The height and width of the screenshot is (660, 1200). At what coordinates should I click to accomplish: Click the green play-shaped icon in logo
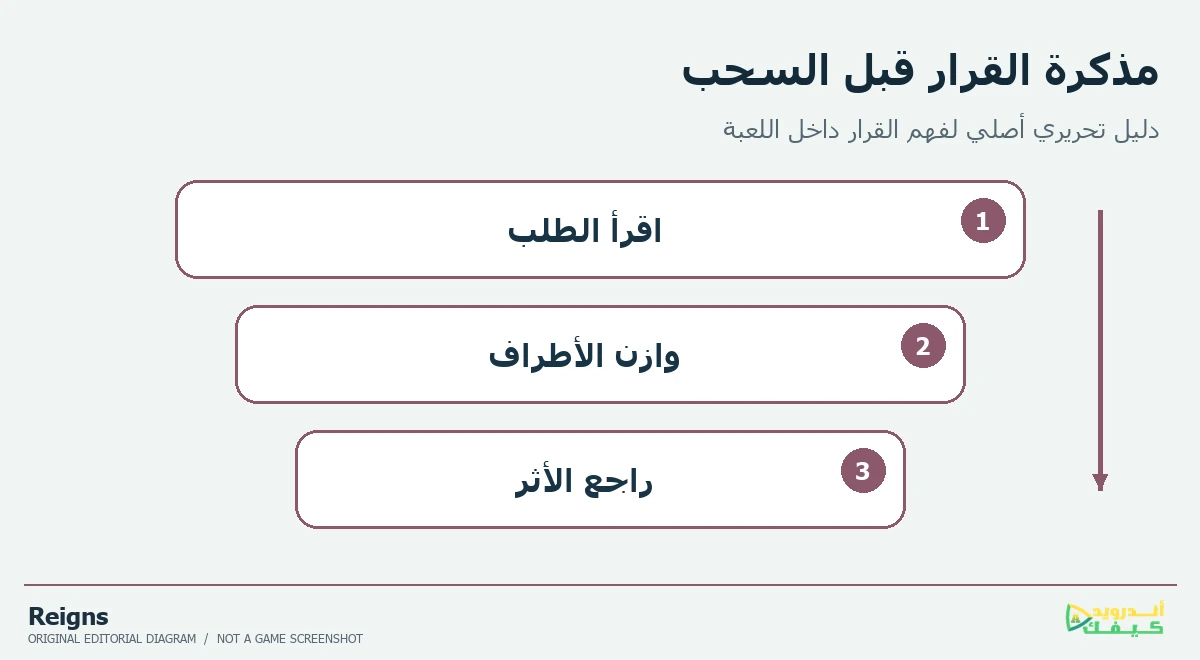pos(1080,620)
